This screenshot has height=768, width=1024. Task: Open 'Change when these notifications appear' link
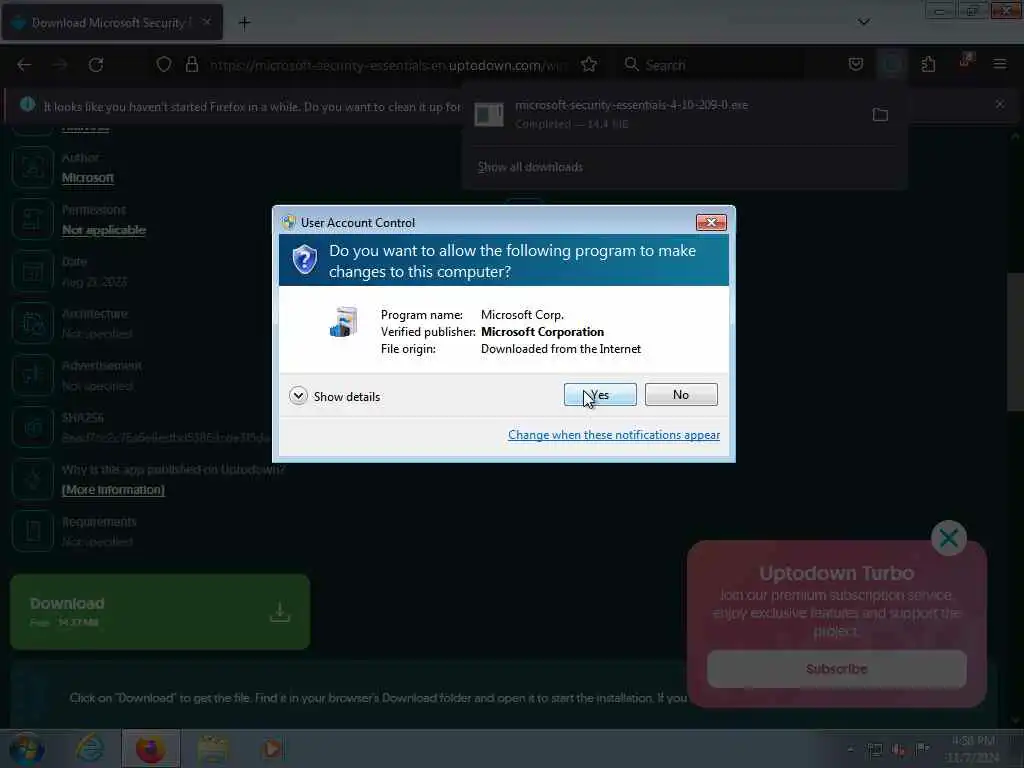614,435
